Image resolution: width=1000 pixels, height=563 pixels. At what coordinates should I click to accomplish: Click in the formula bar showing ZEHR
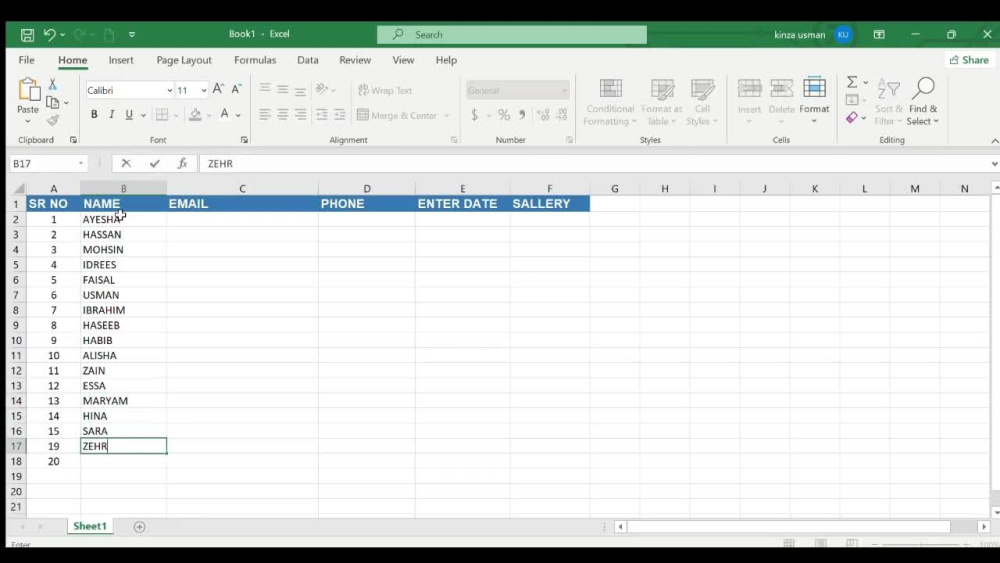click(x=593, y=164)
